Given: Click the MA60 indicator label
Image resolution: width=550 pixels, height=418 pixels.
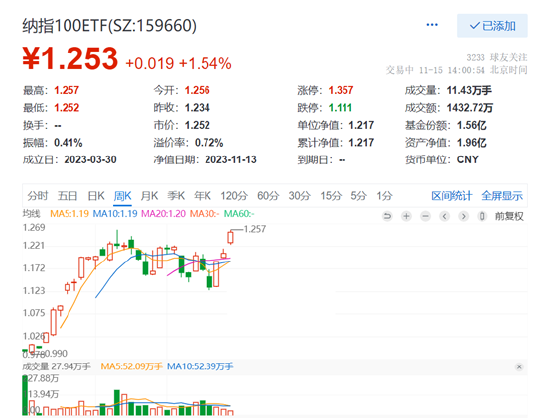Looking at the screenshot, I should click(x=239, y=213).
